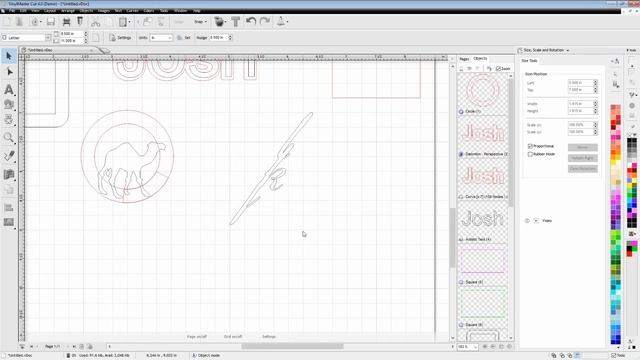The width and height of the screenshot is (640, 360).
Task: Click the Undo arrow icon
Action: 251,21
